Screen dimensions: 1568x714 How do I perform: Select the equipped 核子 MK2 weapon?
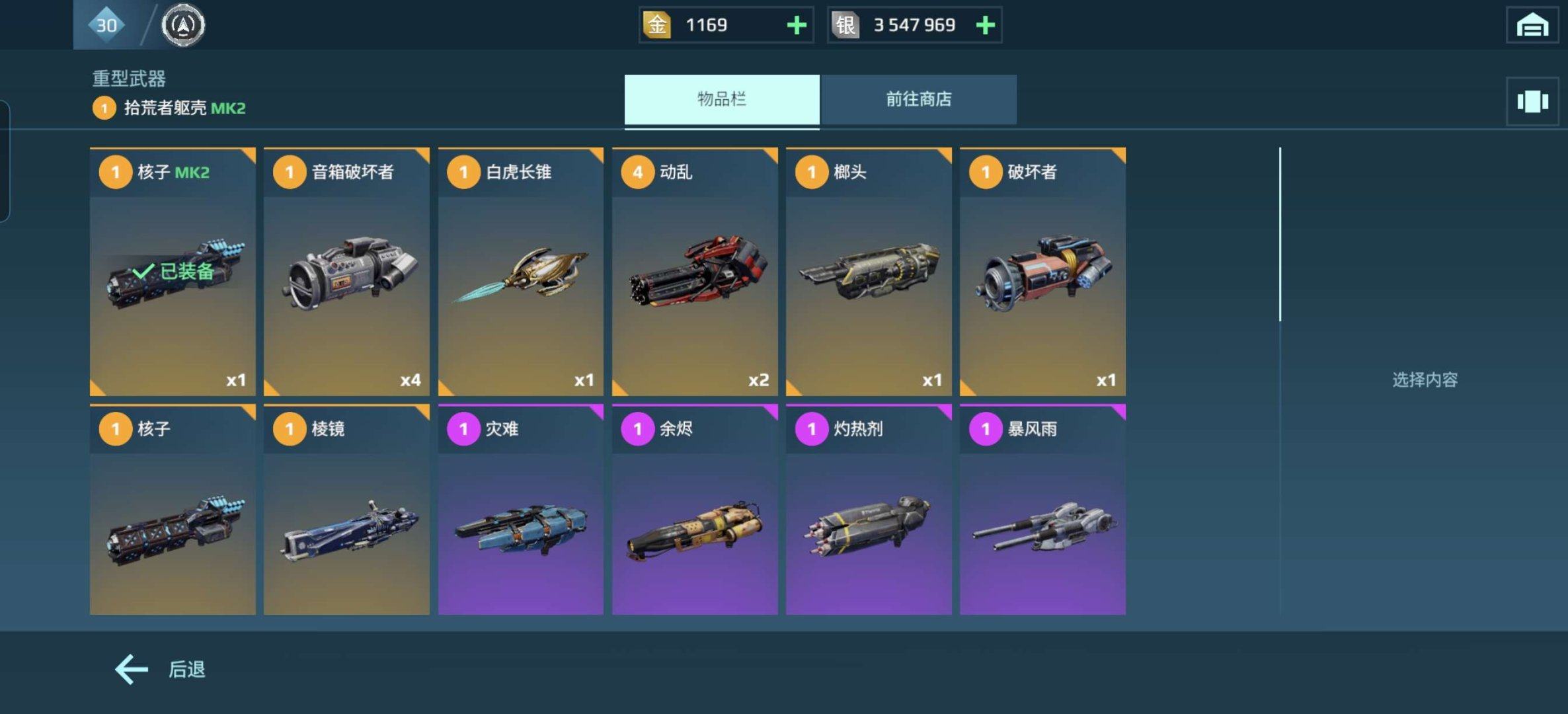(x=173, y=272)
